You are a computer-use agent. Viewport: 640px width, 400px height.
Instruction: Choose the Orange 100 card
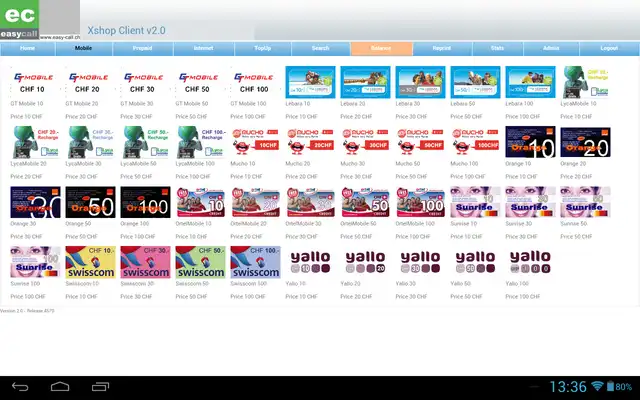pyautogui.click(x=145, y=202)
